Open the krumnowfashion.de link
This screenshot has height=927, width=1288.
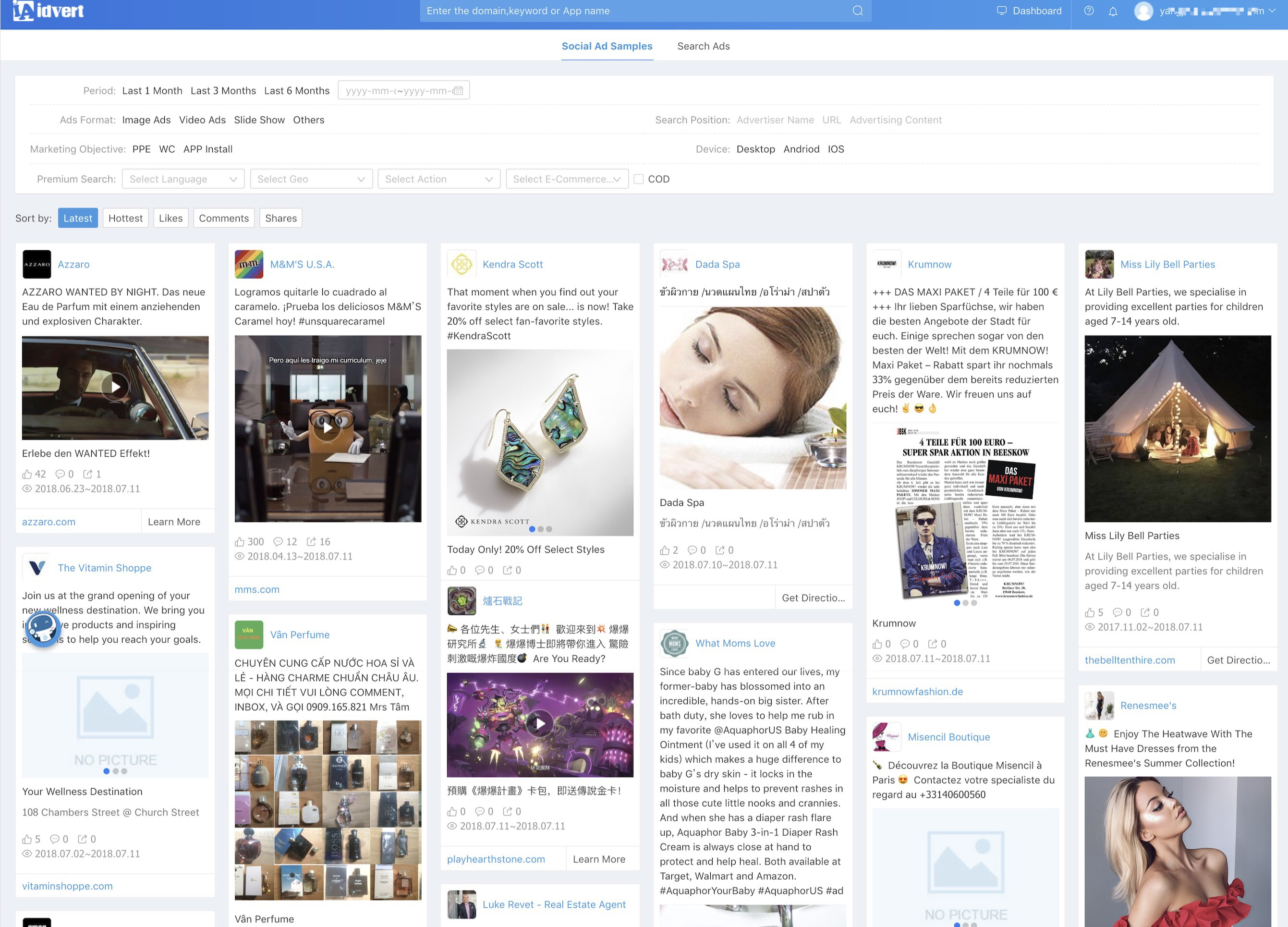point(917,691)
